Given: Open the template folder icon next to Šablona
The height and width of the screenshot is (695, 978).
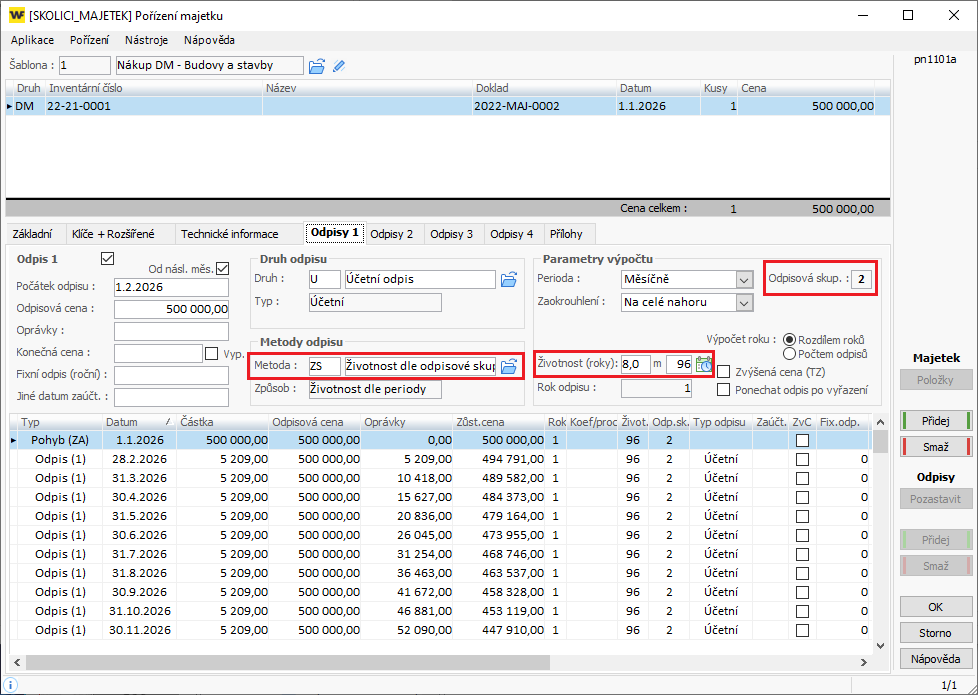Looking at the screenshot, I should click(x=317, y=66).
